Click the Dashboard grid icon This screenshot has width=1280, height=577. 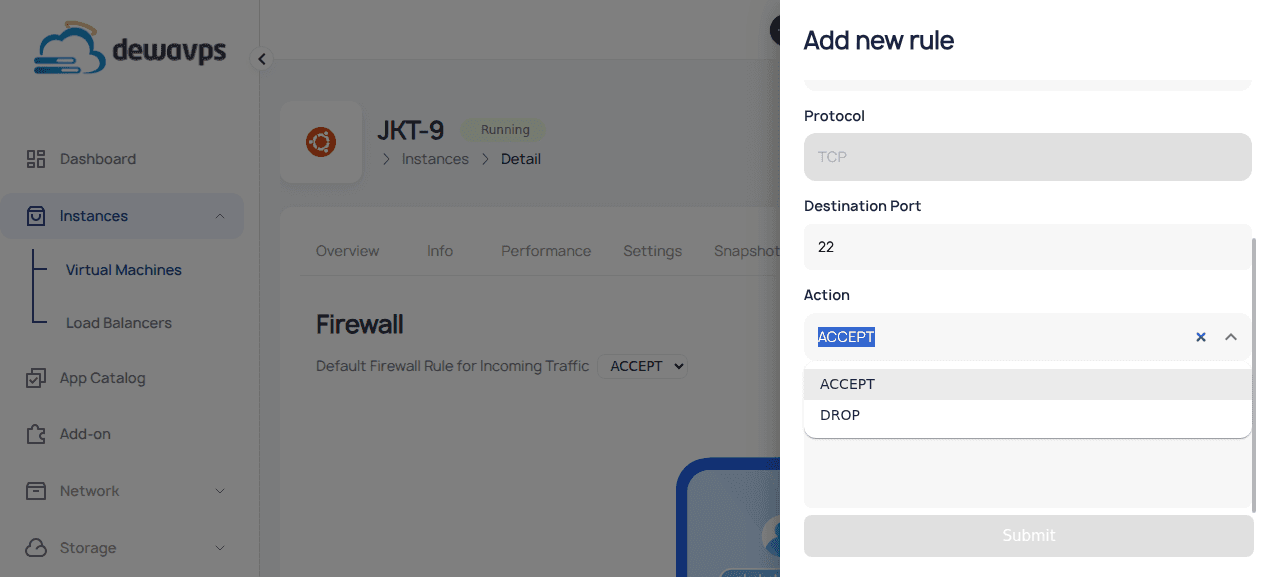(36, 159)
